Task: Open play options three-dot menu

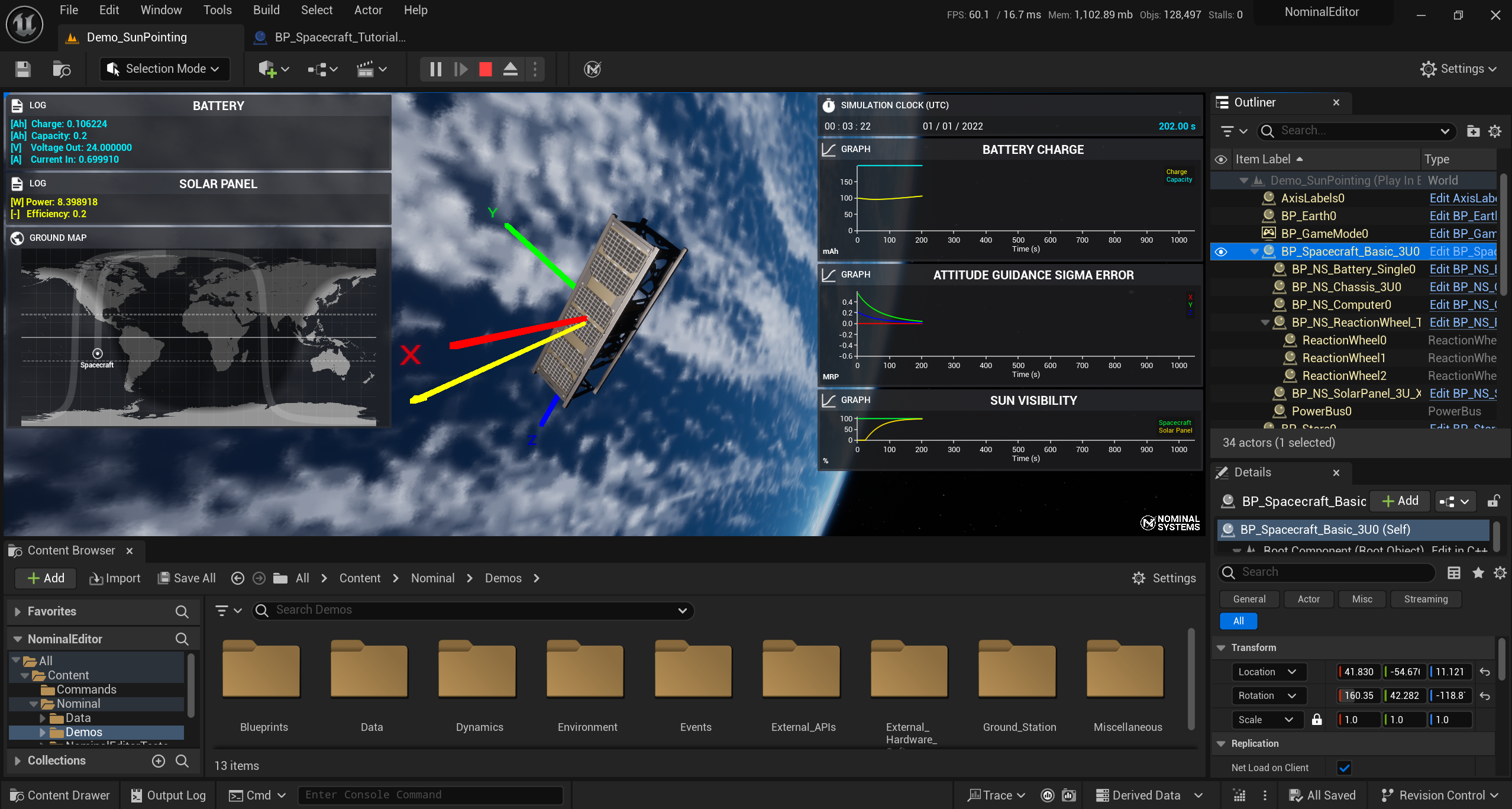Action: coord(535,69)
